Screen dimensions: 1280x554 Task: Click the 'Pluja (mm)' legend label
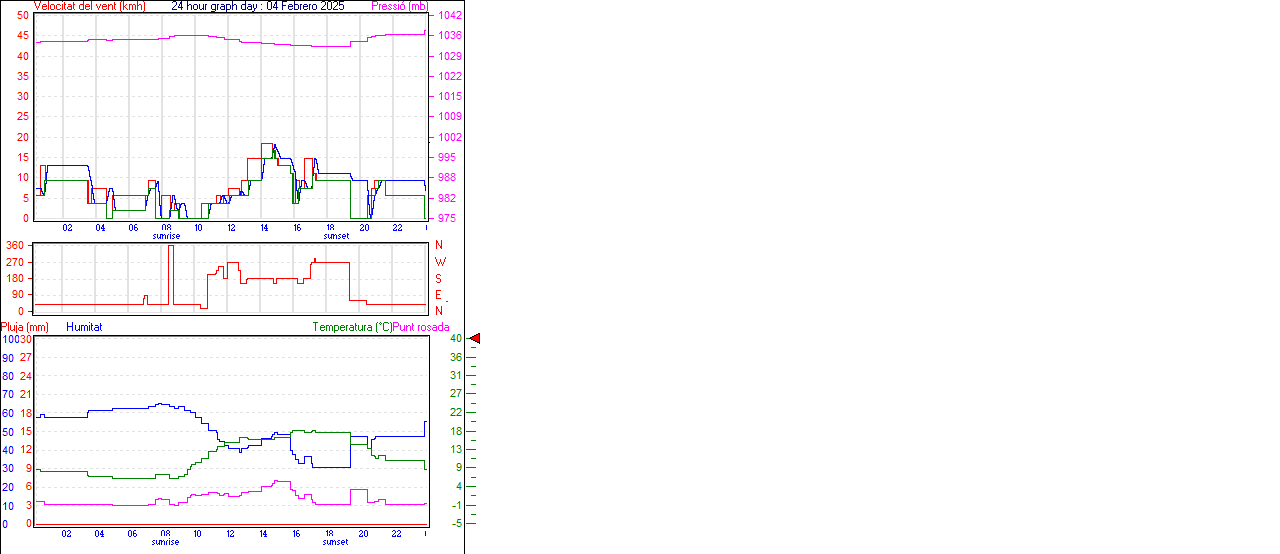(x=25, y=327)
